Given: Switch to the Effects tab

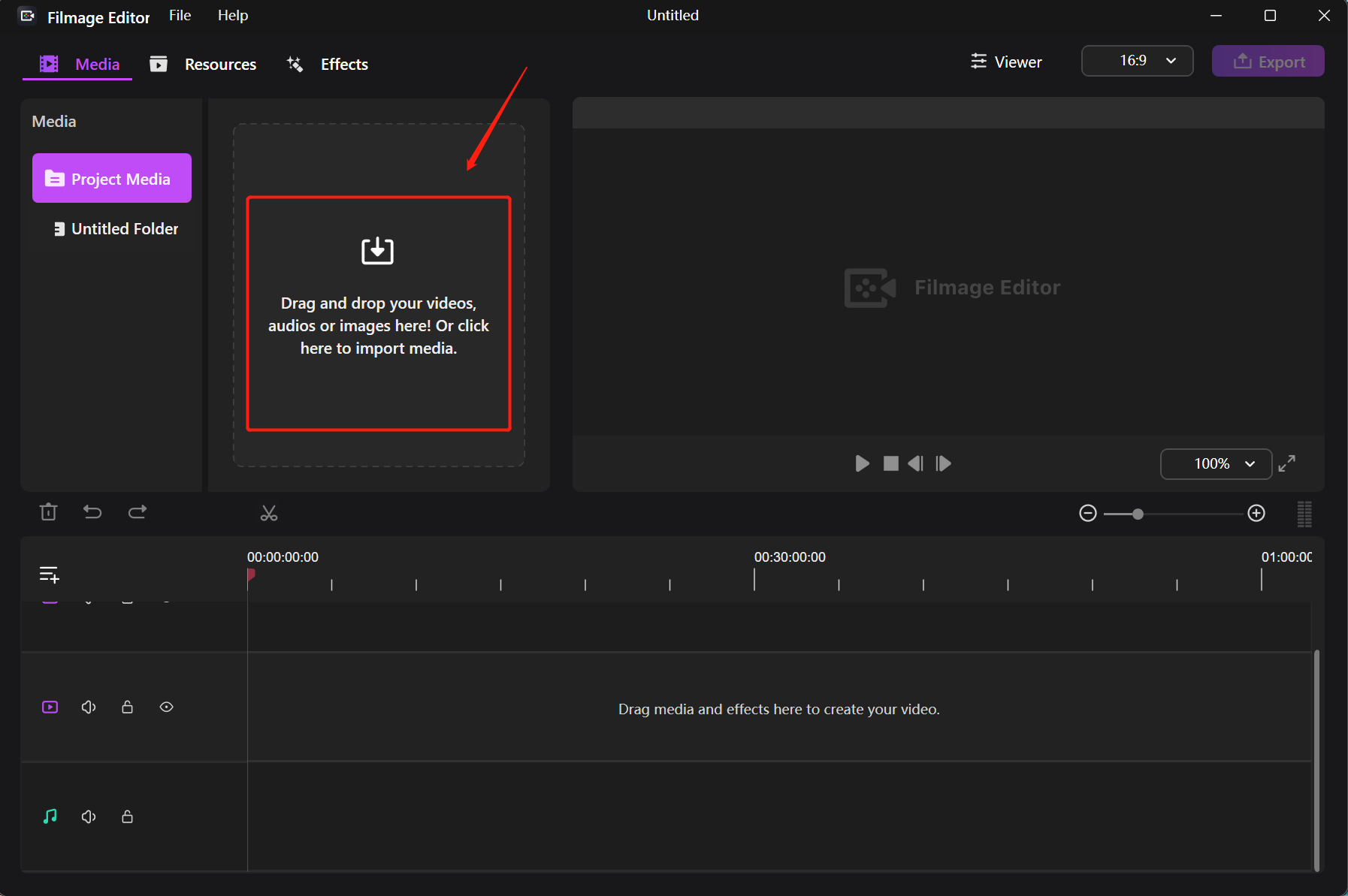Looking at the screenshot, I should click(328, 65).
